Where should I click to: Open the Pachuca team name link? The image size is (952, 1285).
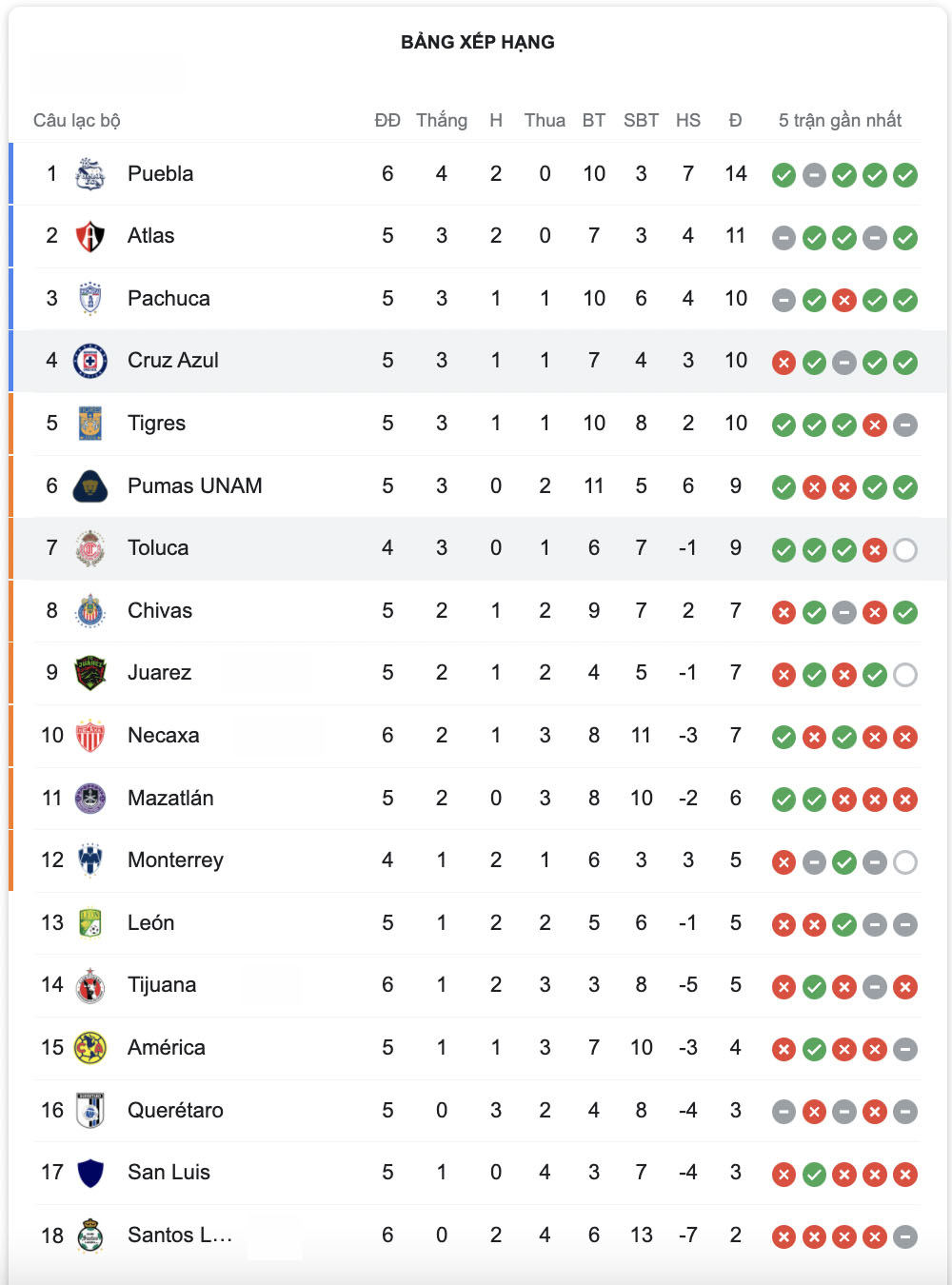169,299
